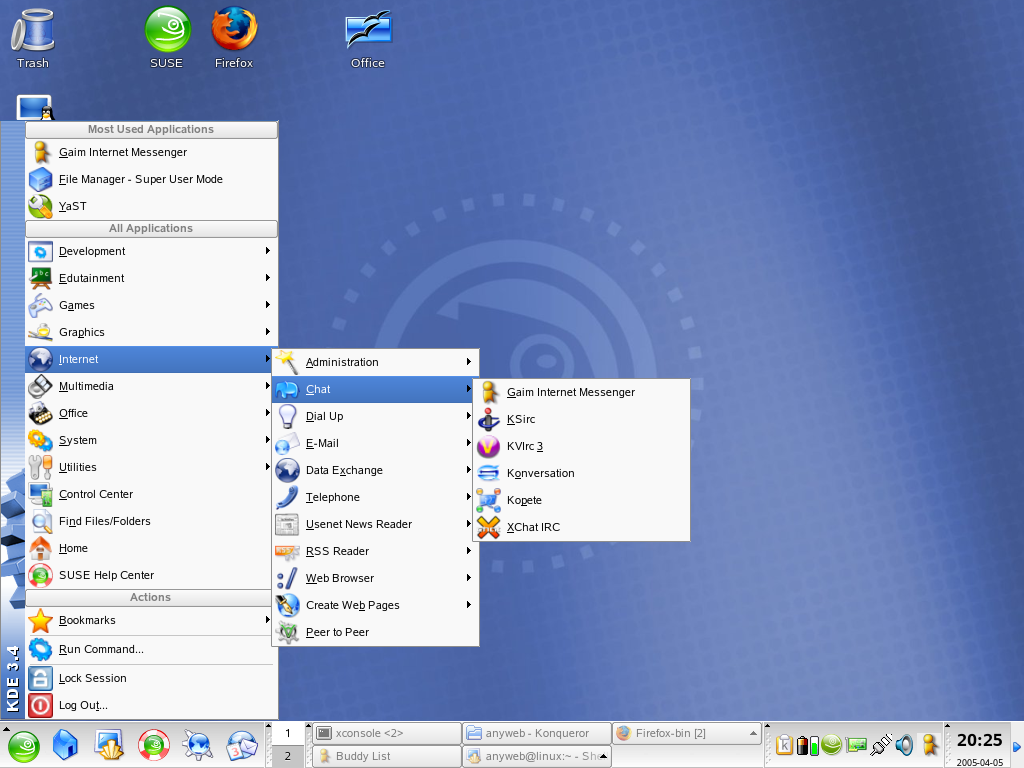The width and height of the screenshot is (1024, 768).
Task: Launch Gaim Internet Messenger from Chat submenu
Action: click(581, 392)
